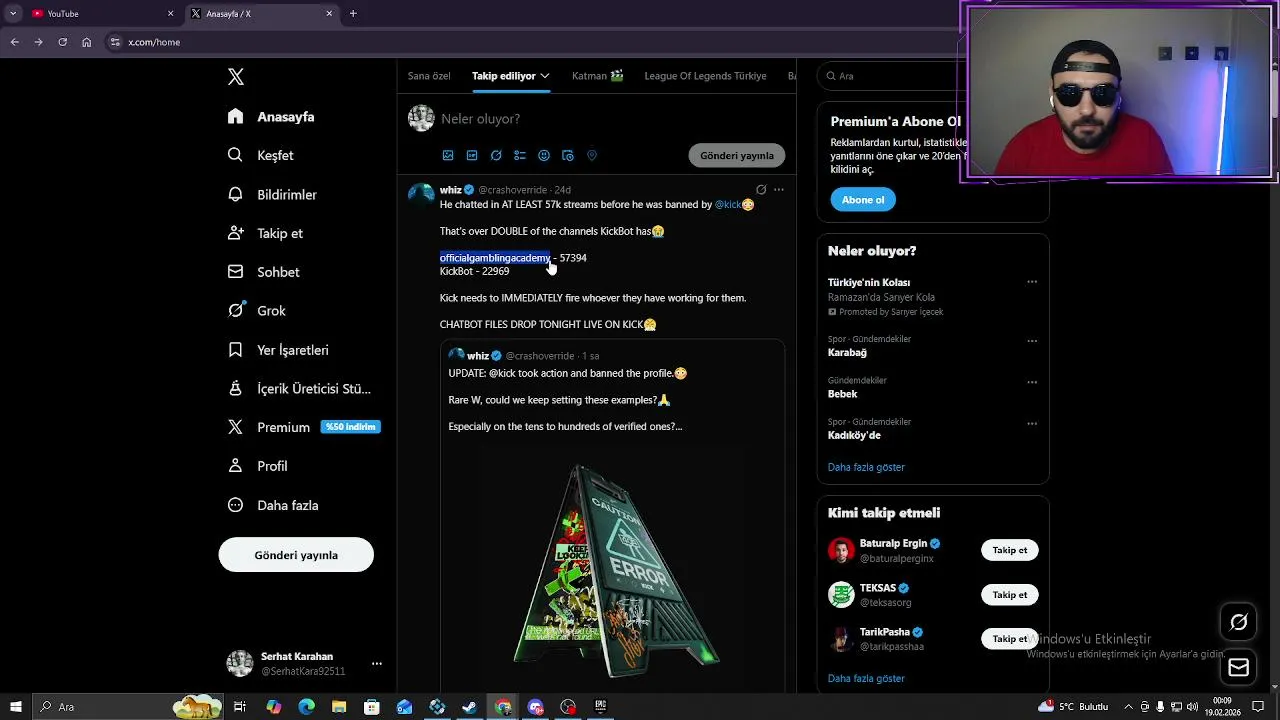The width and height of the screenshot is (1280, 720).
Task: Open Takip et in the sidebar
Action: (265, 233)
